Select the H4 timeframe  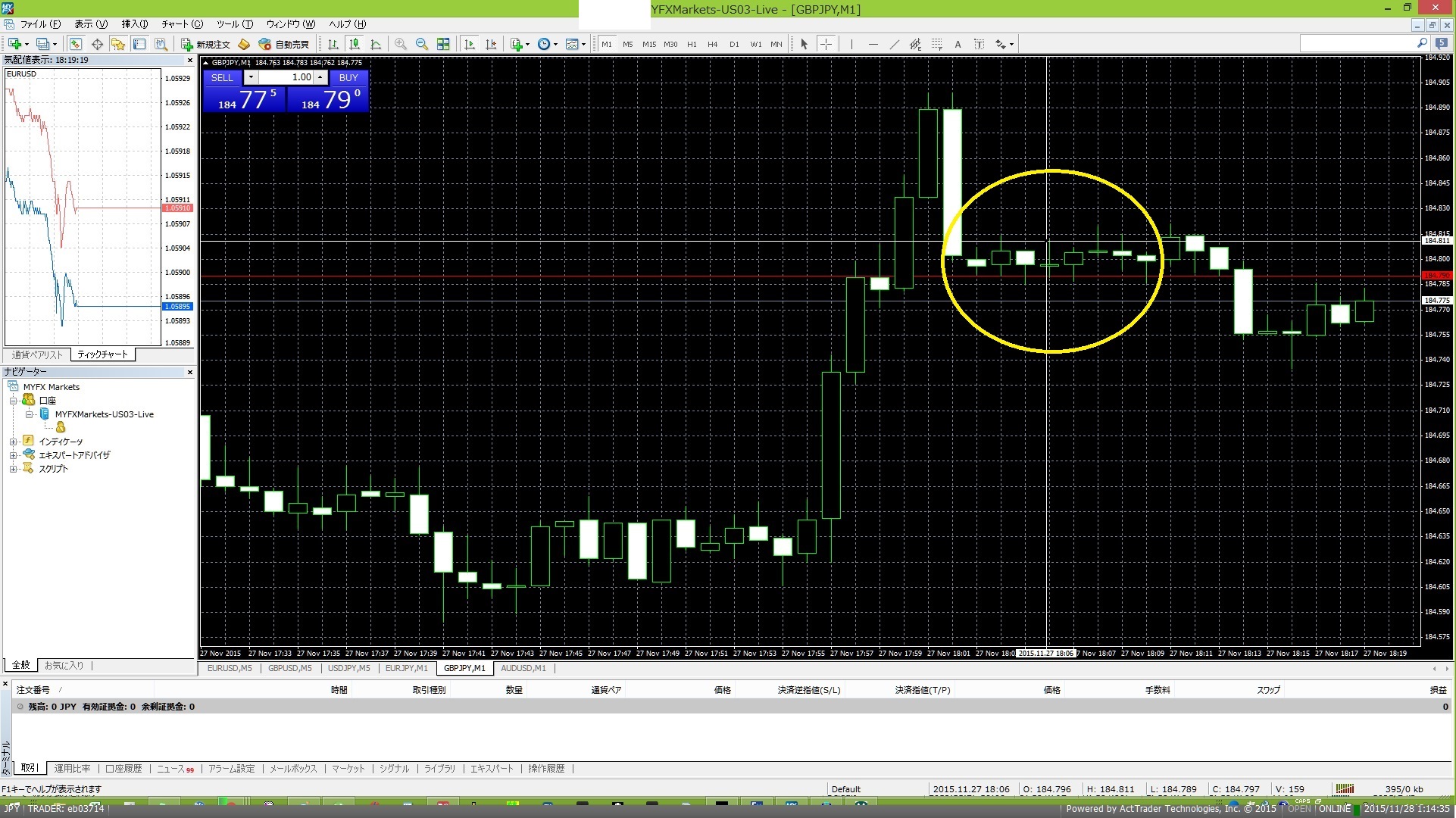pos(712,44)
